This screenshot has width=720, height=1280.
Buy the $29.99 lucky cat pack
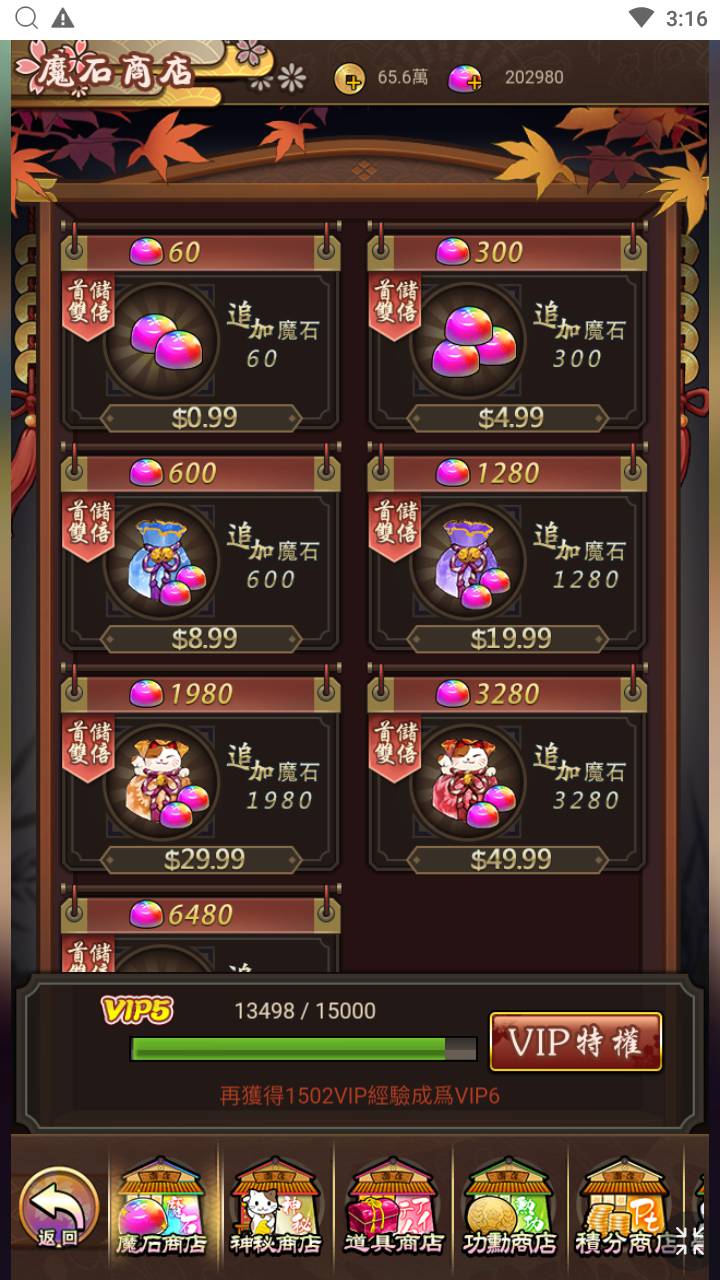pyautogui.click(x=203, y=859)
